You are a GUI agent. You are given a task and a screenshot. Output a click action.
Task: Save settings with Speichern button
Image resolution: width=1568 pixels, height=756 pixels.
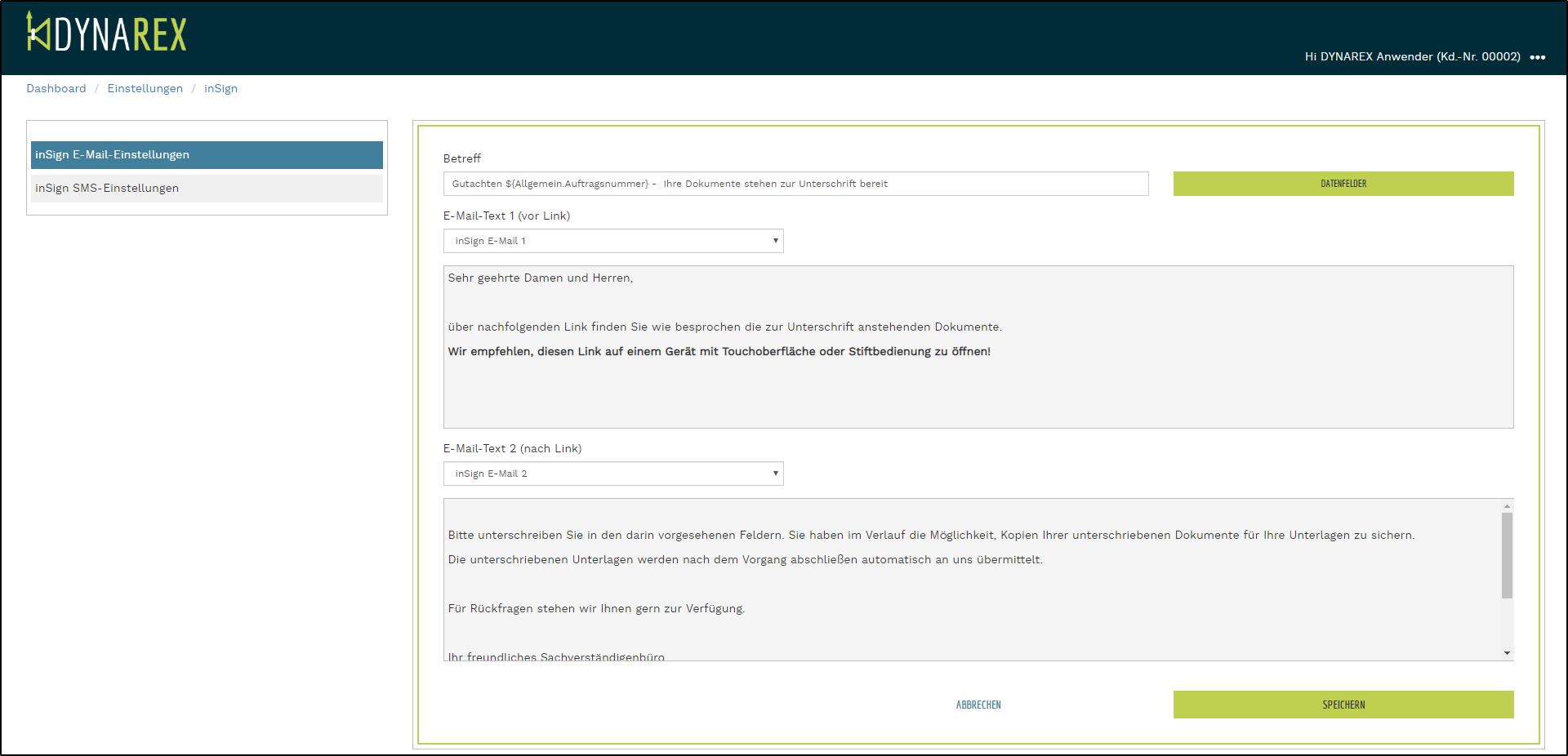(x=1343, y=705)
